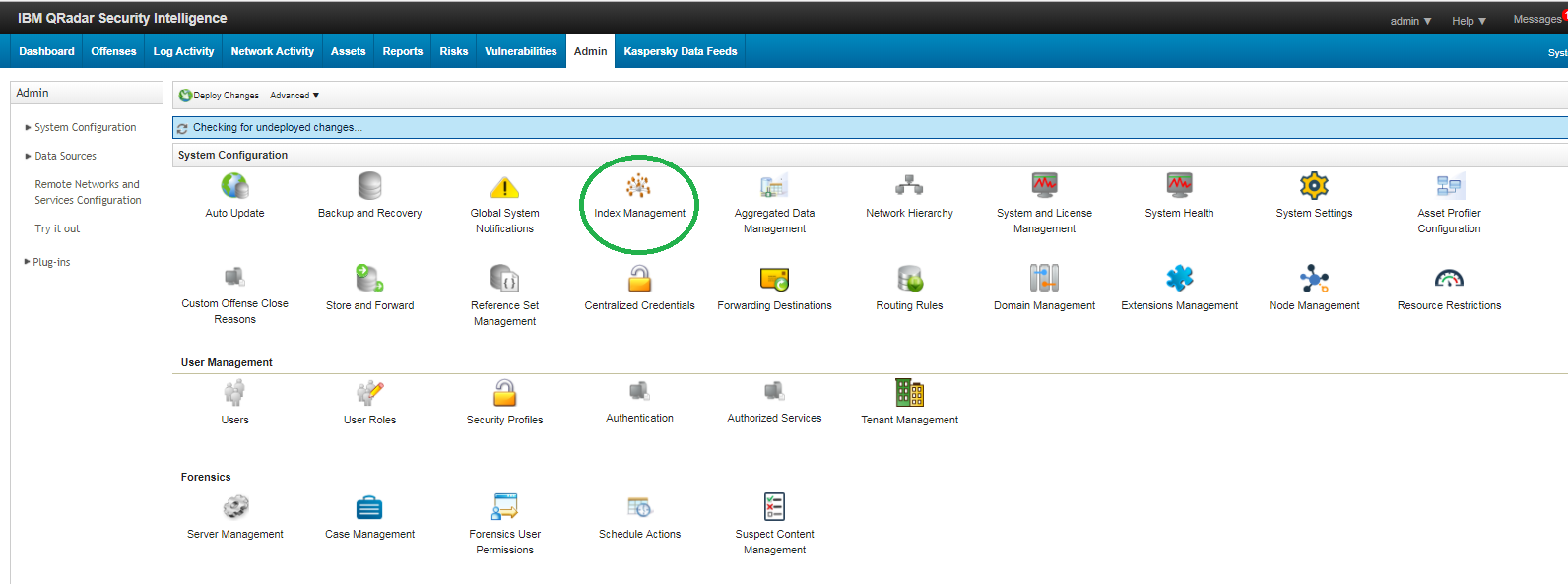Switch to the Log Activity tab

point(183,51)
